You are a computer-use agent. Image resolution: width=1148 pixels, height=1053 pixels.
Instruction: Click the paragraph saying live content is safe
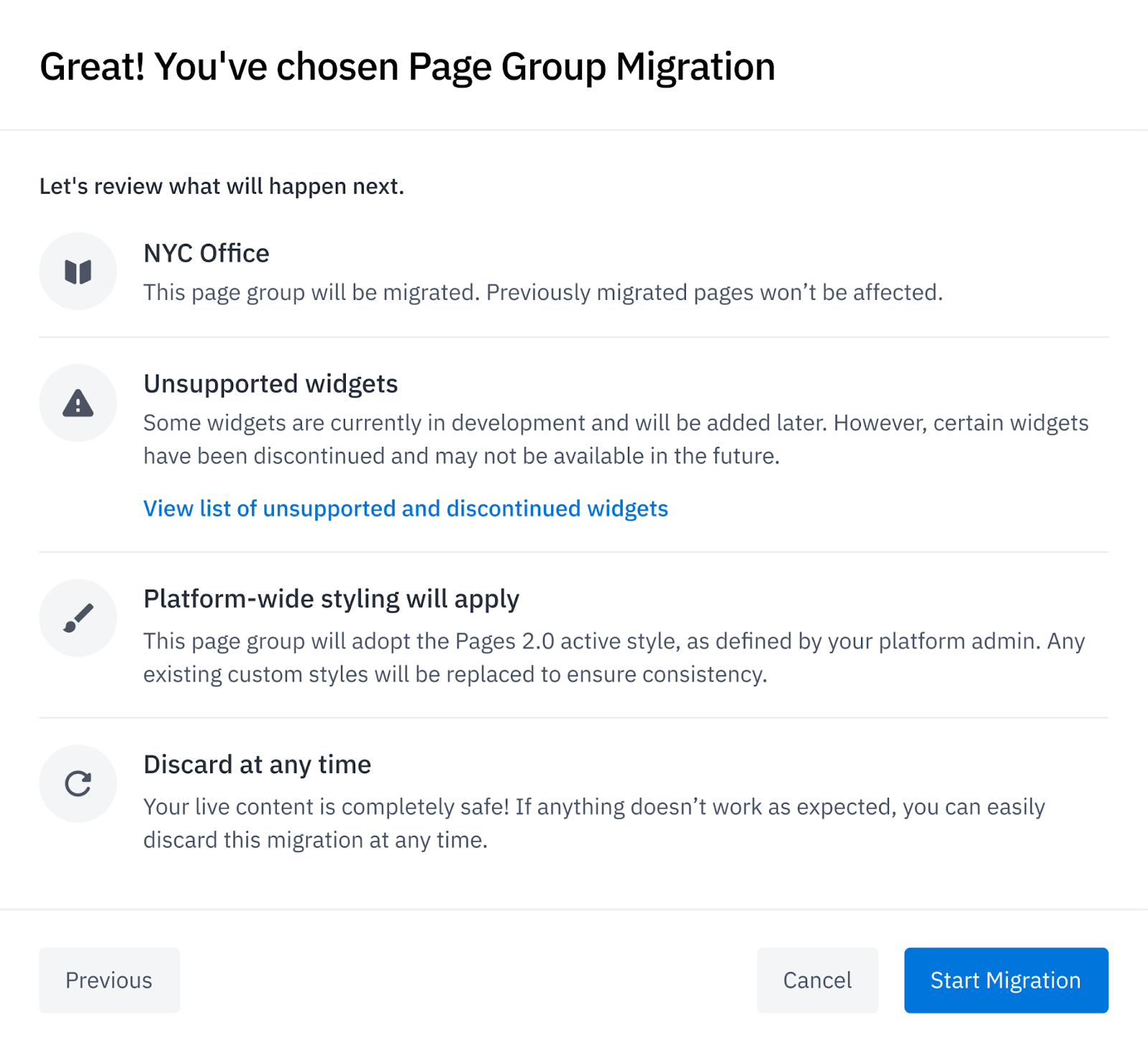tap(593, 823)
